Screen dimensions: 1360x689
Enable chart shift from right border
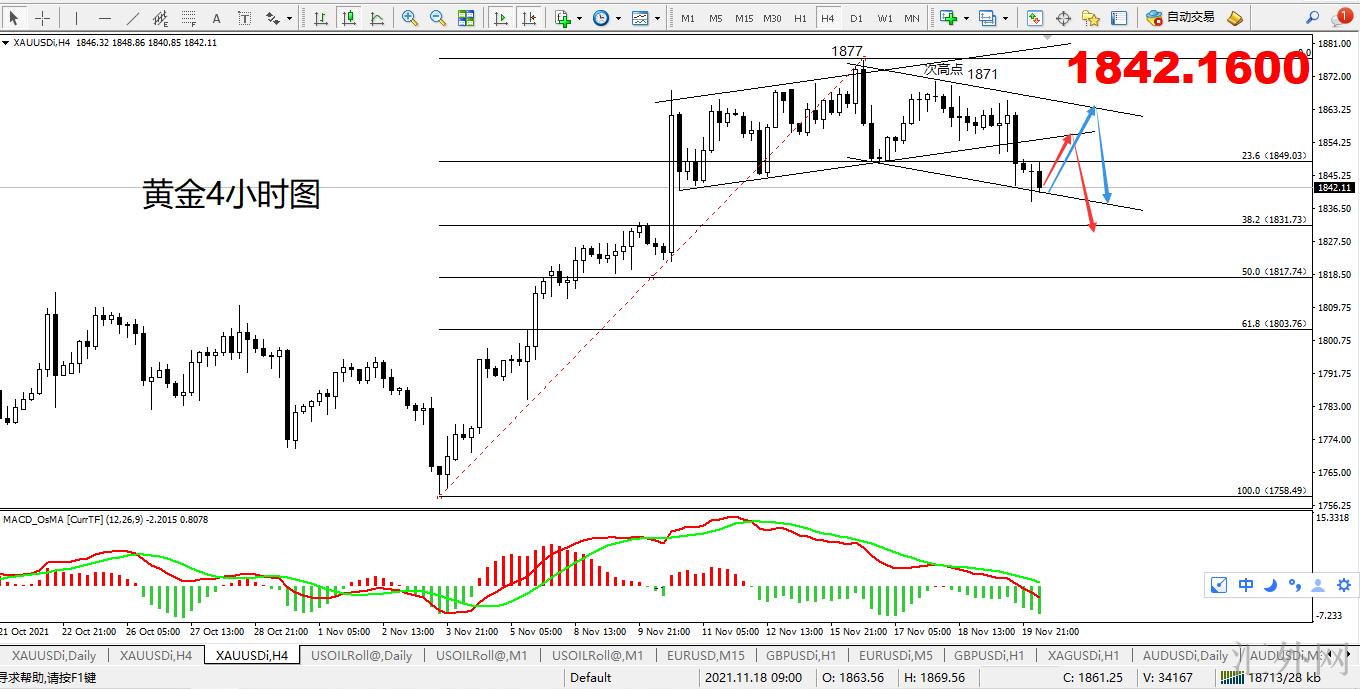[529, 18]
